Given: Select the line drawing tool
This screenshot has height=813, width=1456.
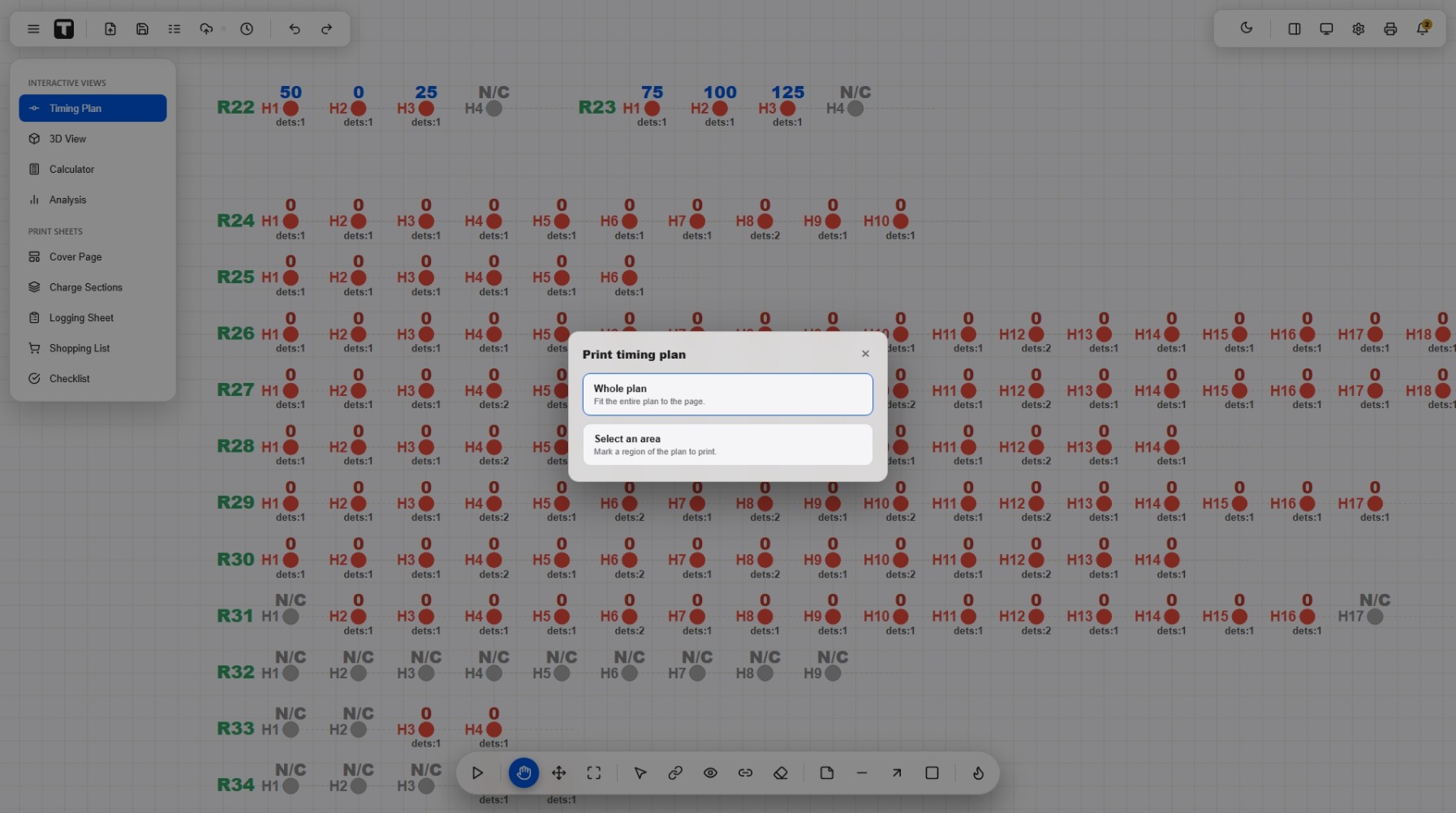Looking at the screenshot, I should 862,773.
